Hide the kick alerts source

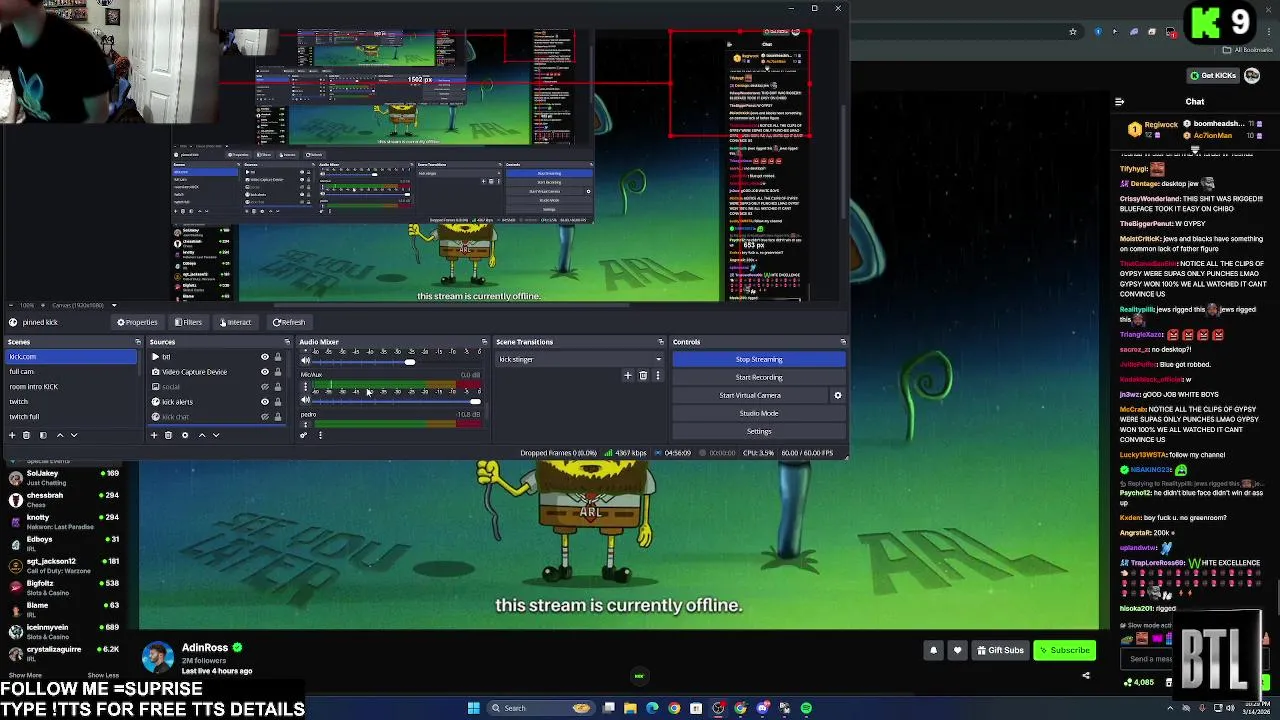click(x=265, y=402)
